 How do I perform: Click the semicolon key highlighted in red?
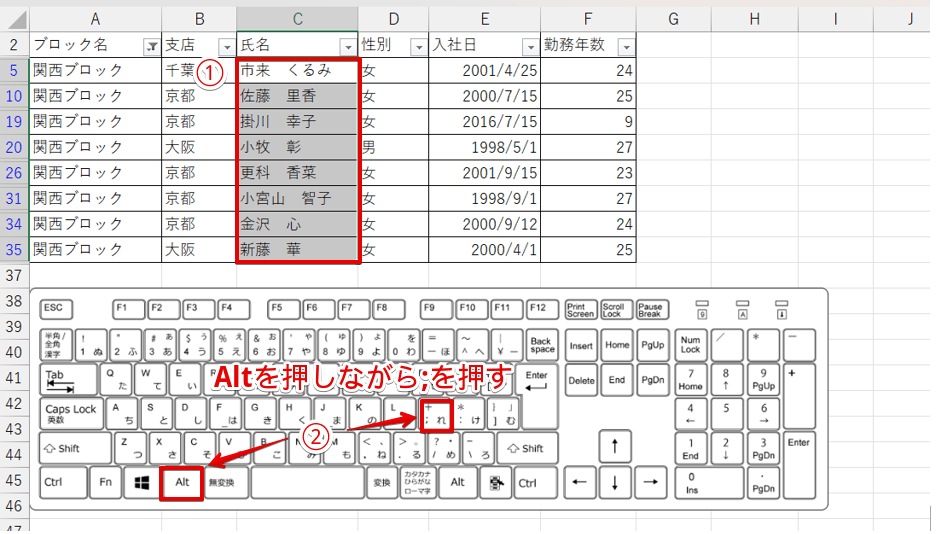435,414
